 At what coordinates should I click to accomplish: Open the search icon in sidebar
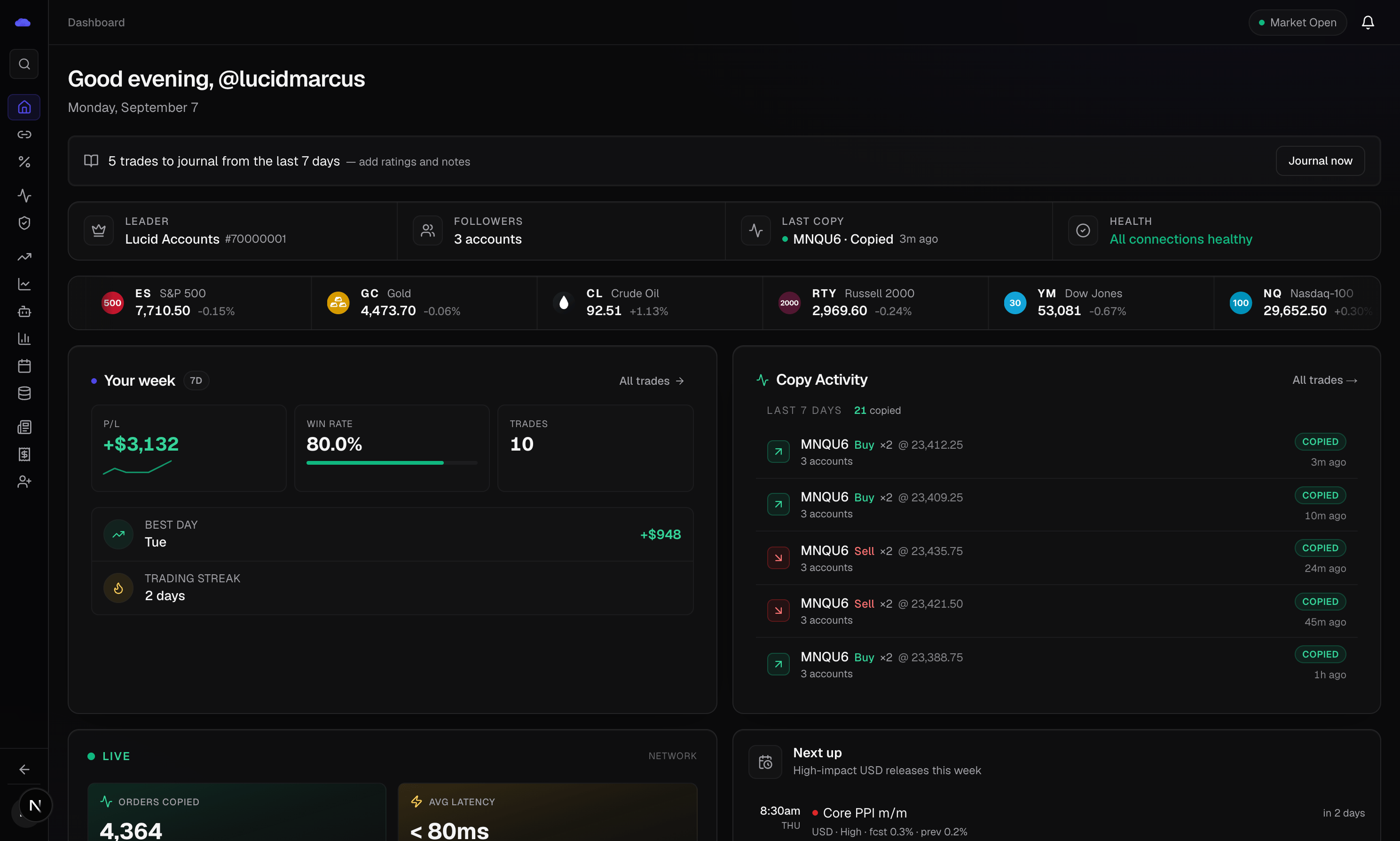pyautogui.click(x=24, y=64)
